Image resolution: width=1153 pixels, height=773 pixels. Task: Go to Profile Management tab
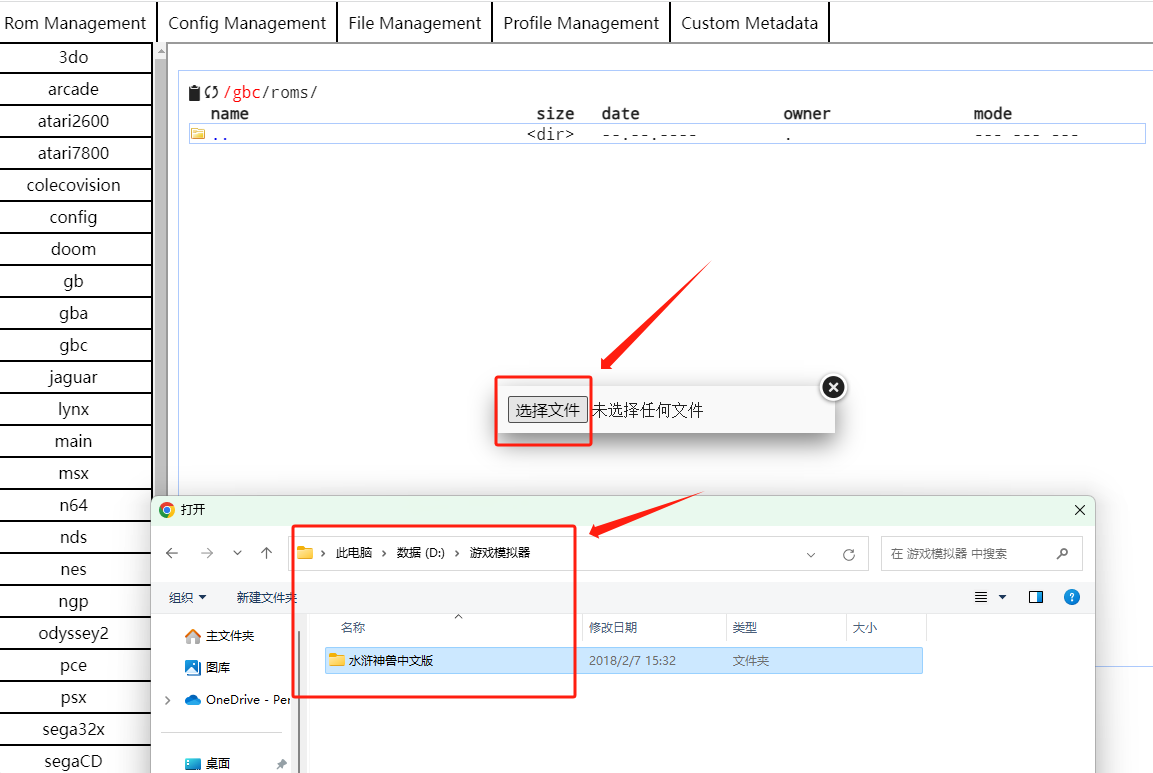[x=581, y=23]
